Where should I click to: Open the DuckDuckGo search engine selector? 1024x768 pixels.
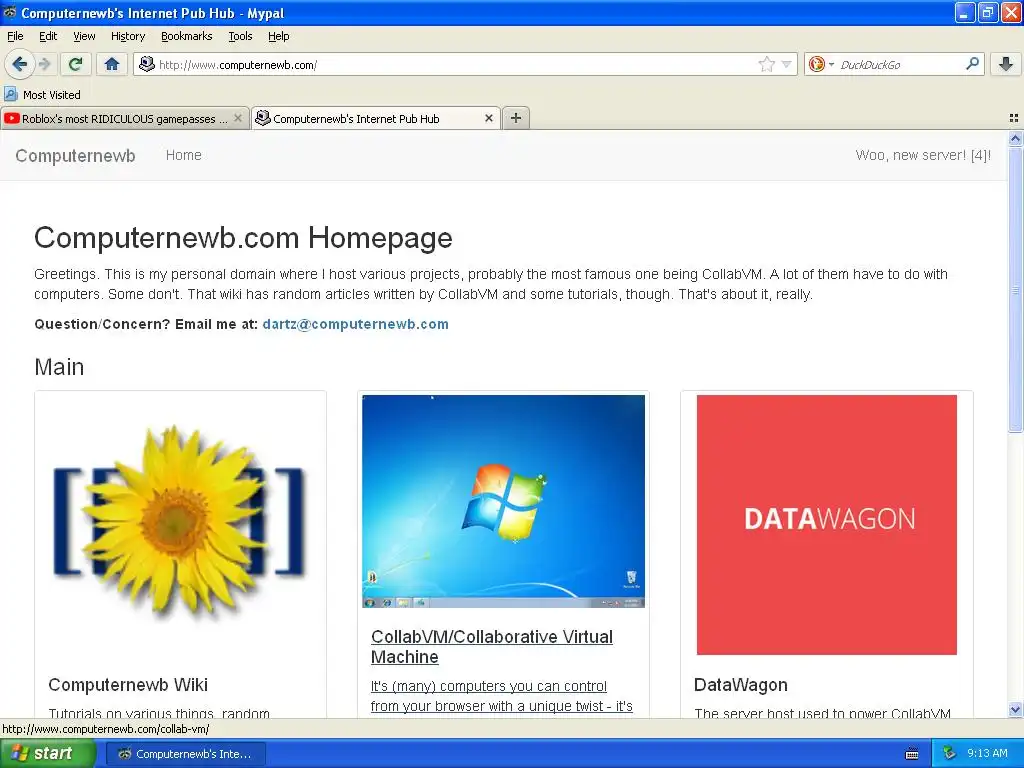[821, 64]
